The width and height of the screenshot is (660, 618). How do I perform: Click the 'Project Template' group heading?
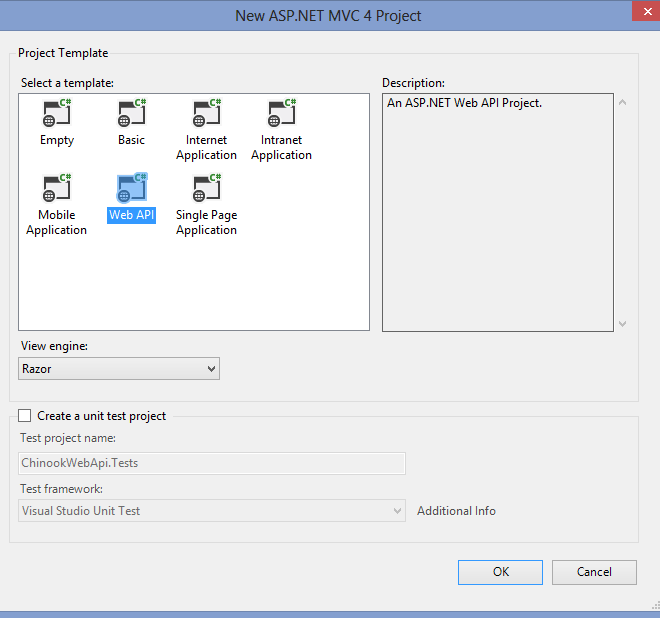point(63,53)
